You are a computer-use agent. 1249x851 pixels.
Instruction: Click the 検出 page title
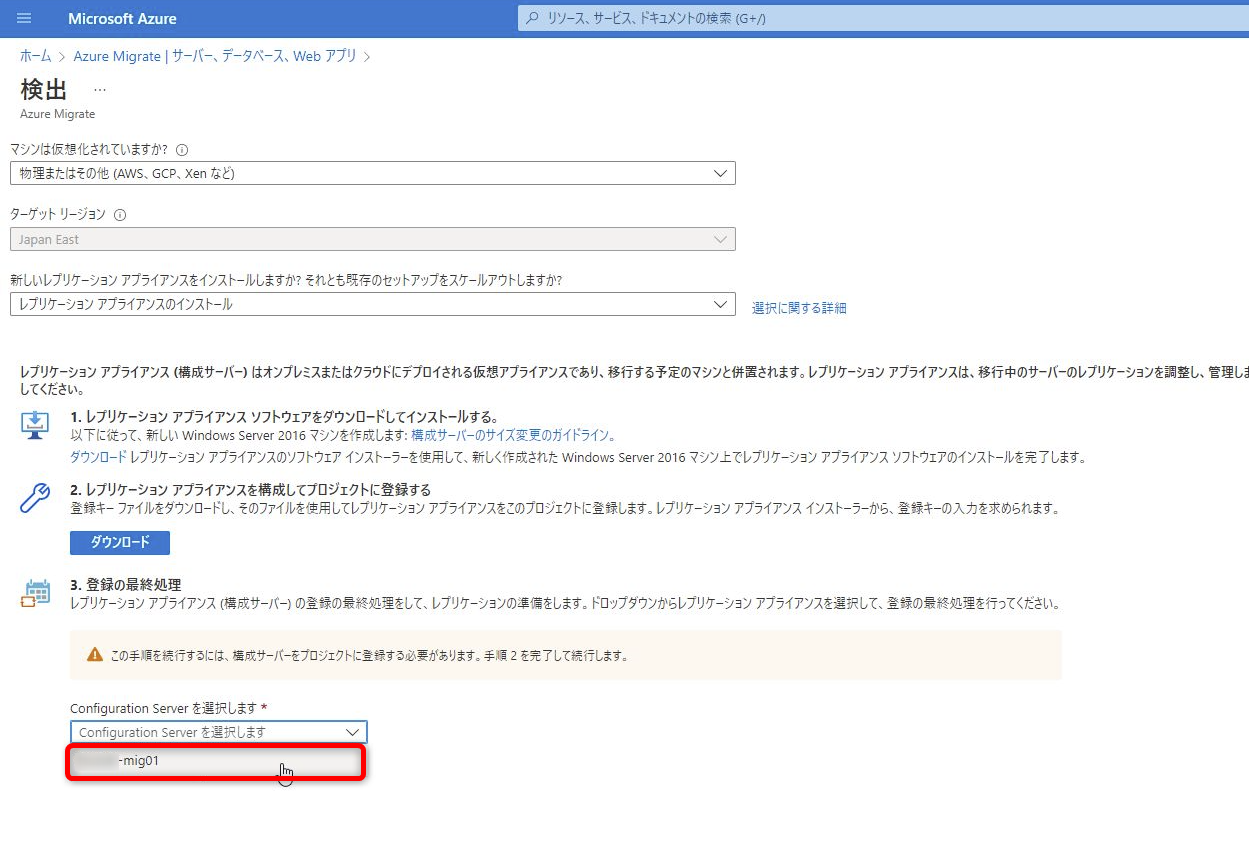click(44, 89)
